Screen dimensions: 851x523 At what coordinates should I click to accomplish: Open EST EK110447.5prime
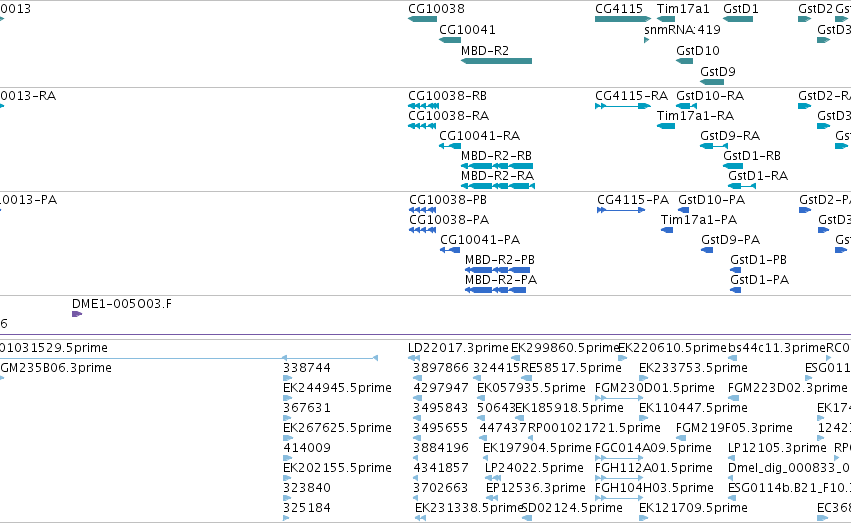click(693, 409)
